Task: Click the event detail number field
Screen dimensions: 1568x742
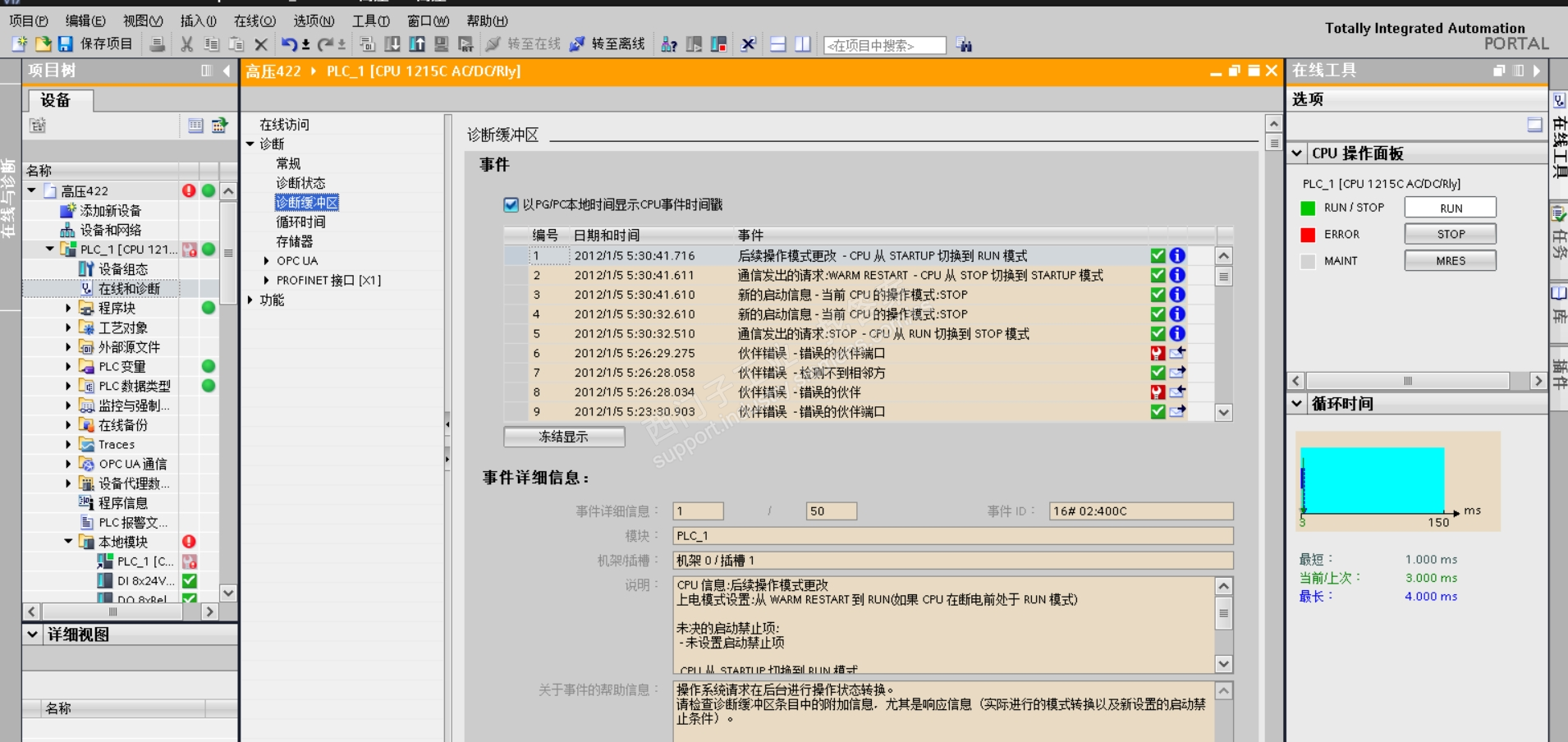Action: point(698,511)
